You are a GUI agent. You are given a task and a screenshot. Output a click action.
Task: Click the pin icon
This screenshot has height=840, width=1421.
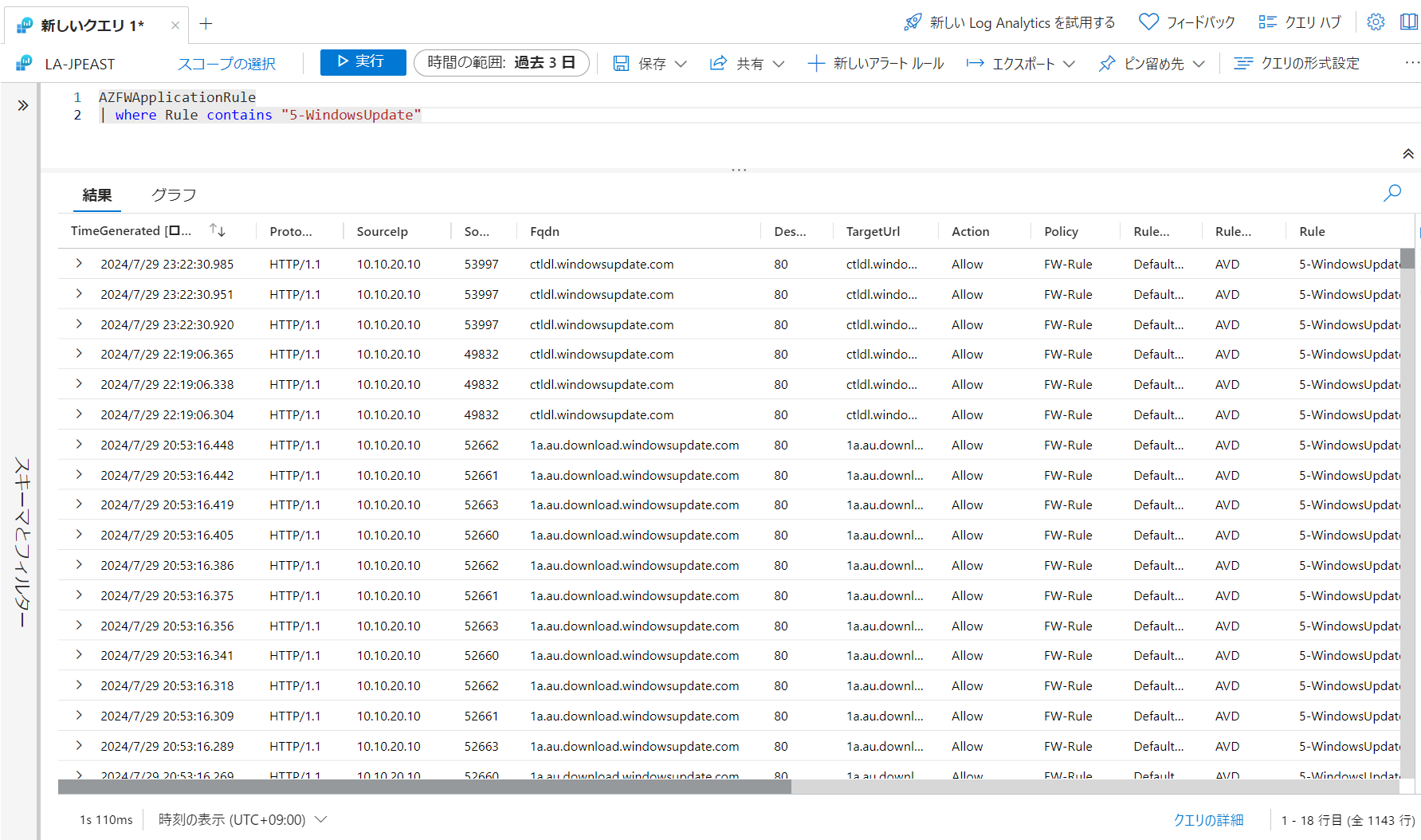(x=1107, y=63)
